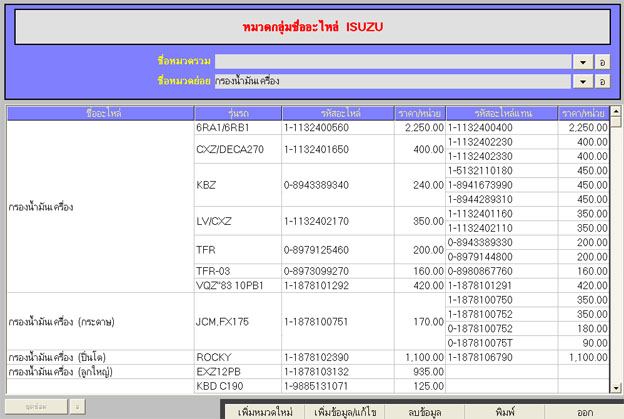The width and height of the screenshot is (624, 419).
Task: Click substitute code 1-1878100750
Action: tap(501, 300)
